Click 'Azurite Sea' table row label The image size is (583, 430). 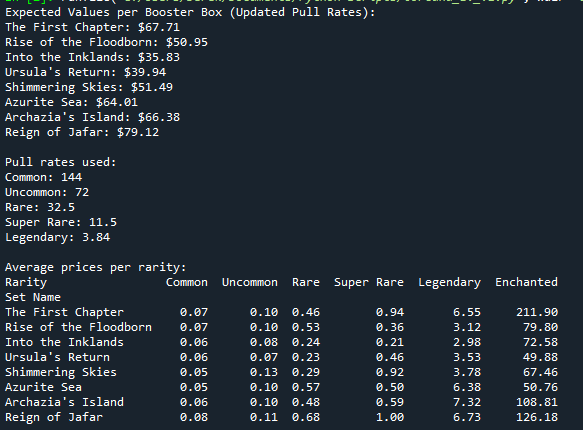click(44, 387)
